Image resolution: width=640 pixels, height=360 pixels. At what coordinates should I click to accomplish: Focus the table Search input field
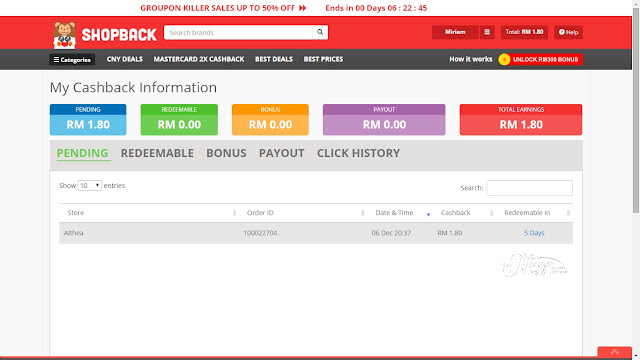pos(529,188)
